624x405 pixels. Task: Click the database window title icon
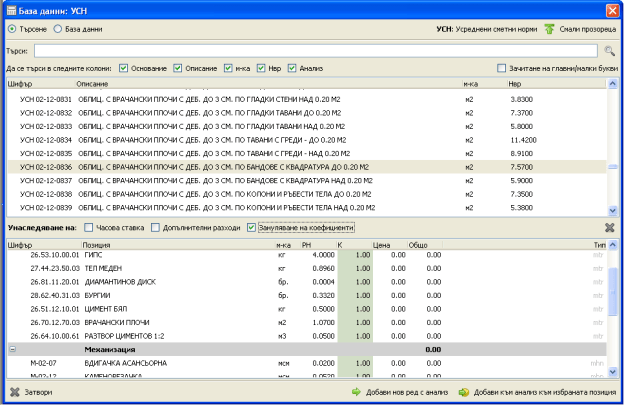(10, 9)
